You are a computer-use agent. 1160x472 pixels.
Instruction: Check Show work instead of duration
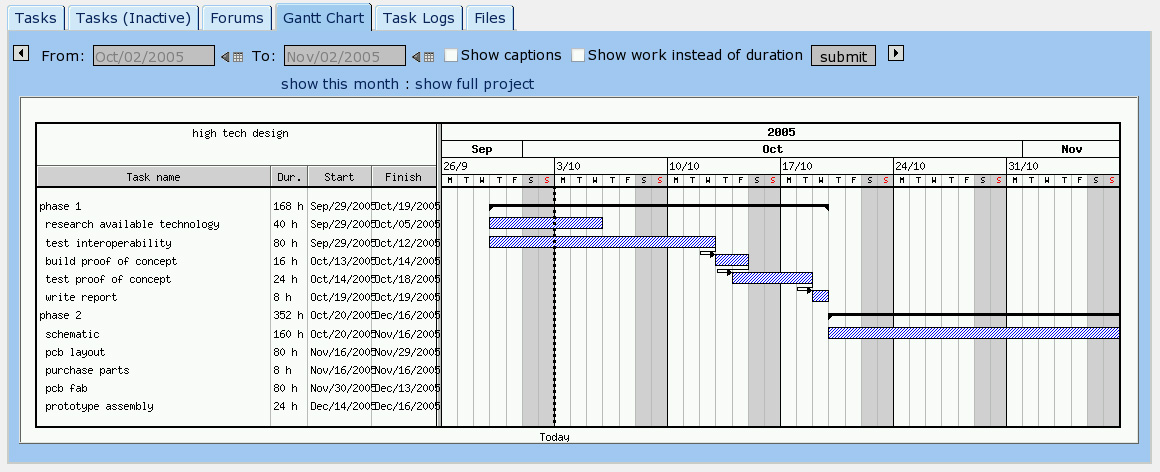[x=578, y=56]
